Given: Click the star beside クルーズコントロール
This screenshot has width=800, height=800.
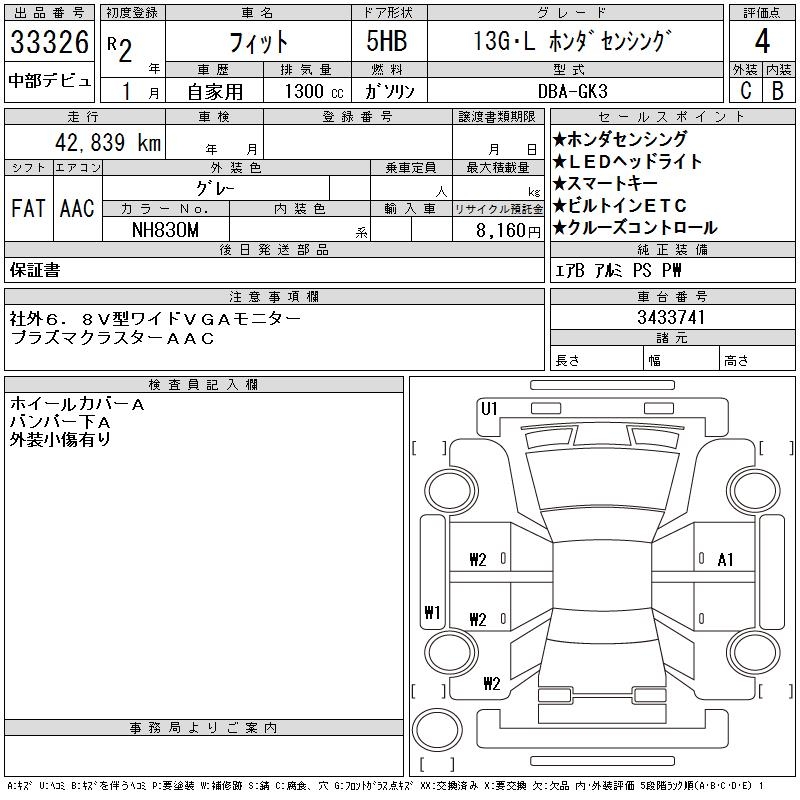Looking at the screenshot, I should pyautogui.click(x=560, y=227).
